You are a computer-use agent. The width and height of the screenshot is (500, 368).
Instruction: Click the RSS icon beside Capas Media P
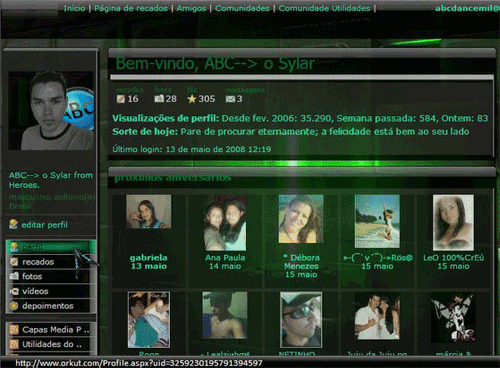(x=14, y=330)
